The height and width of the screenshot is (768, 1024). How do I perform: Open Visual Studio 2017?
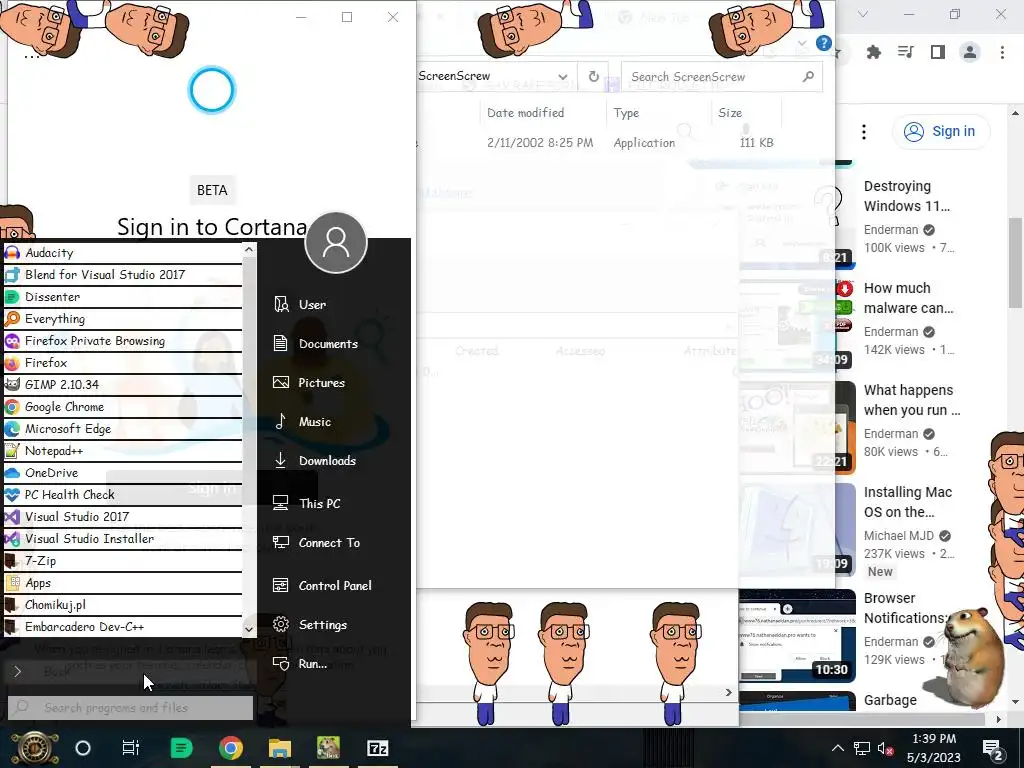[x=123, y=517]
